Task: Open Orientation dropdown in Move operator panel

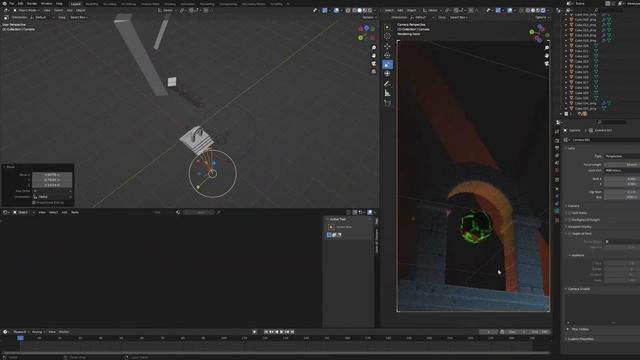Action: point(52,197)
